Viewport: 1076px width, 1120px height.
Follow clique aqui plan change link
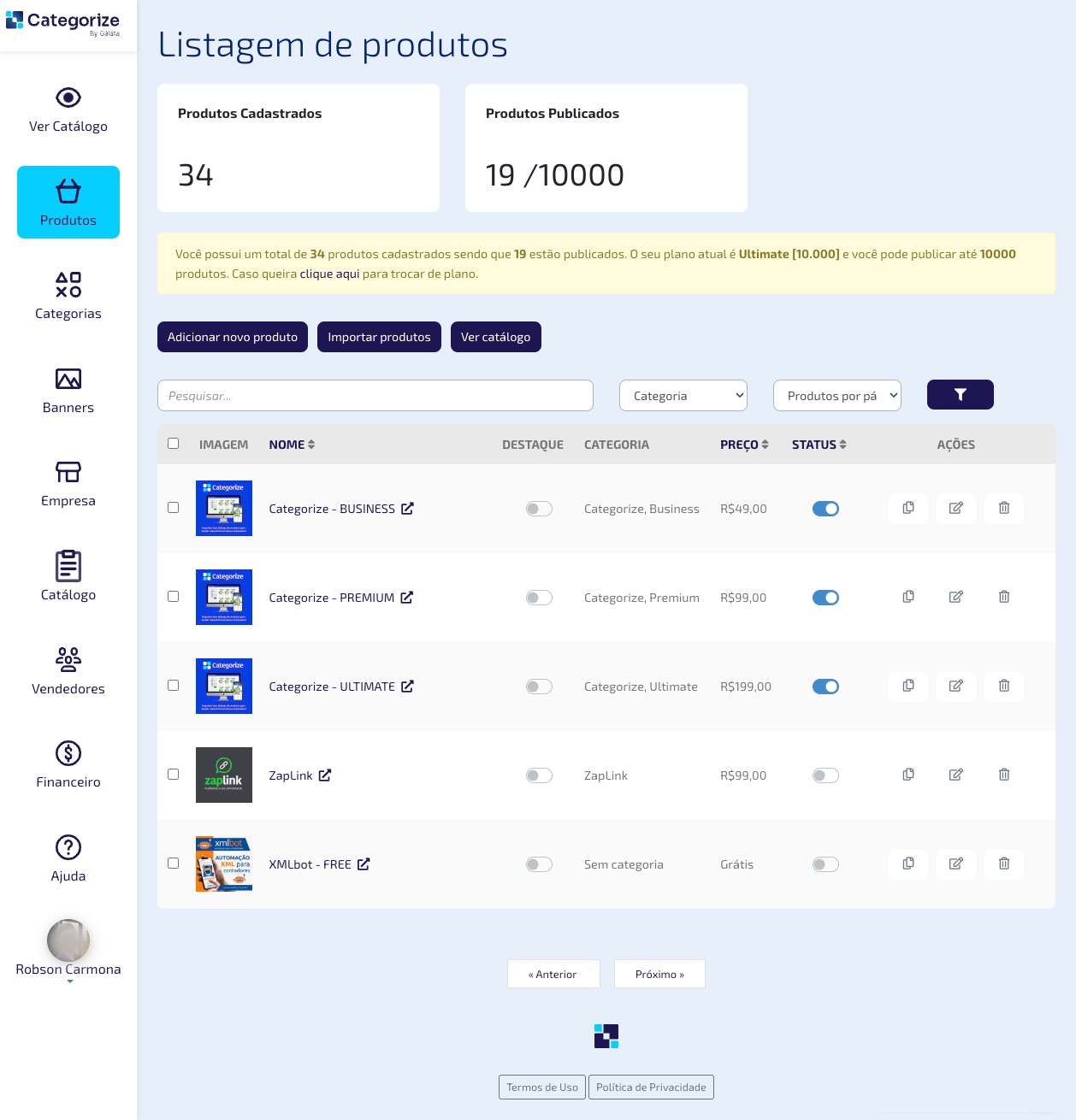point(329,274)
